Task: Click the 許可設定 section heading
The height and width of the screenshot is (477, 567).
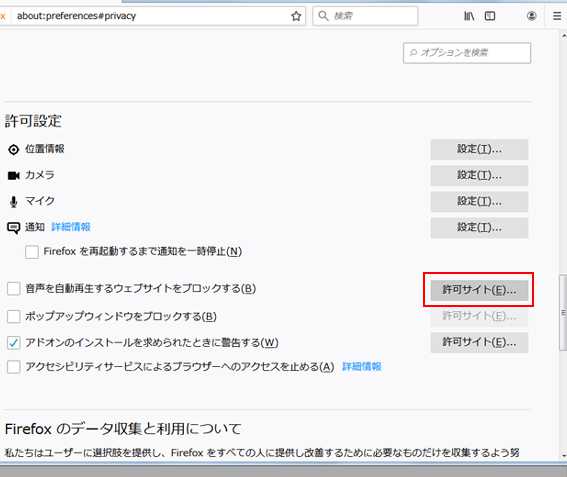Action: pos(33,121)
